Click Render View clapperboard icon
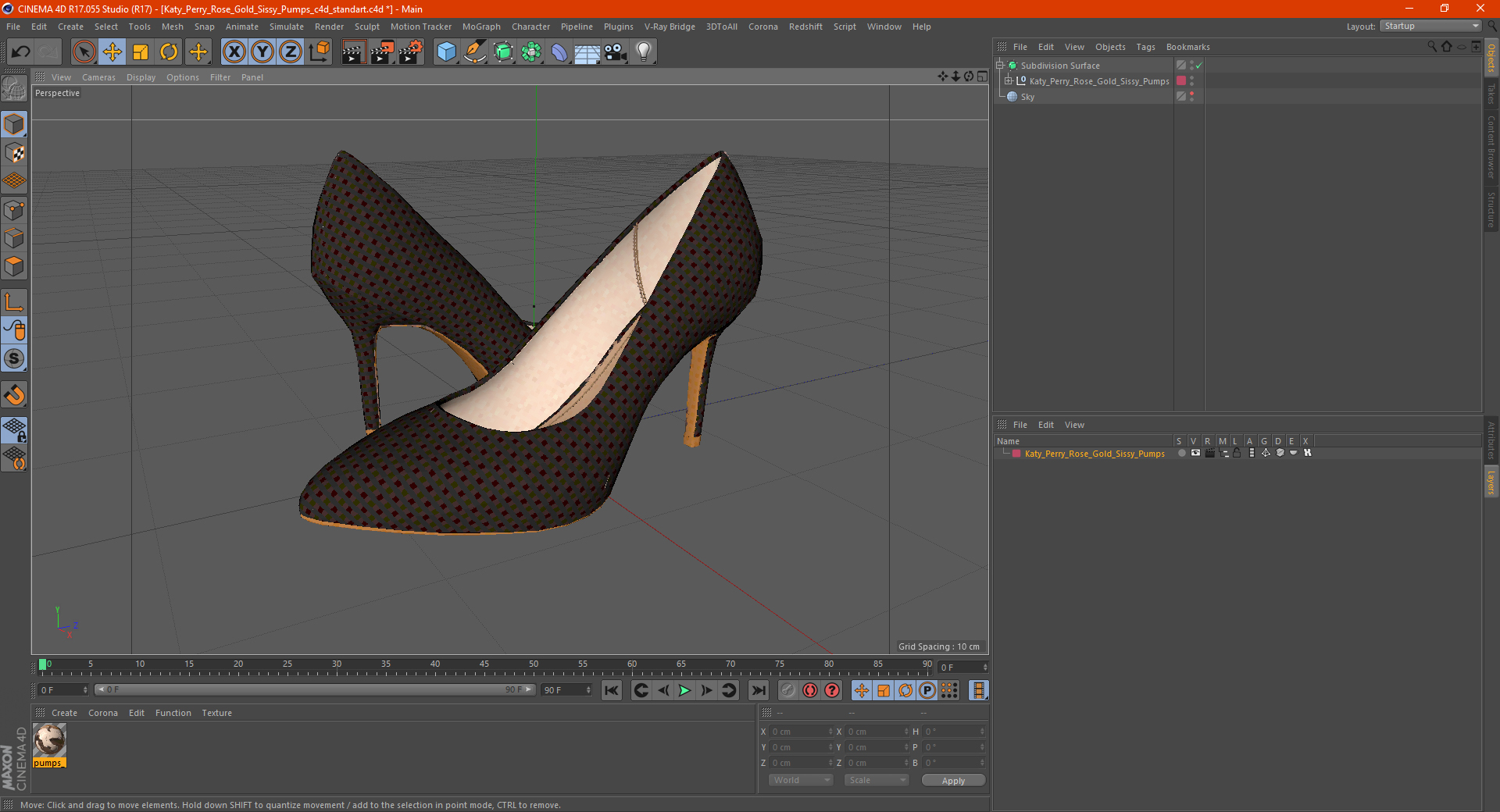Viewport: 1500px width, 812px height. [x=353, y=52]
